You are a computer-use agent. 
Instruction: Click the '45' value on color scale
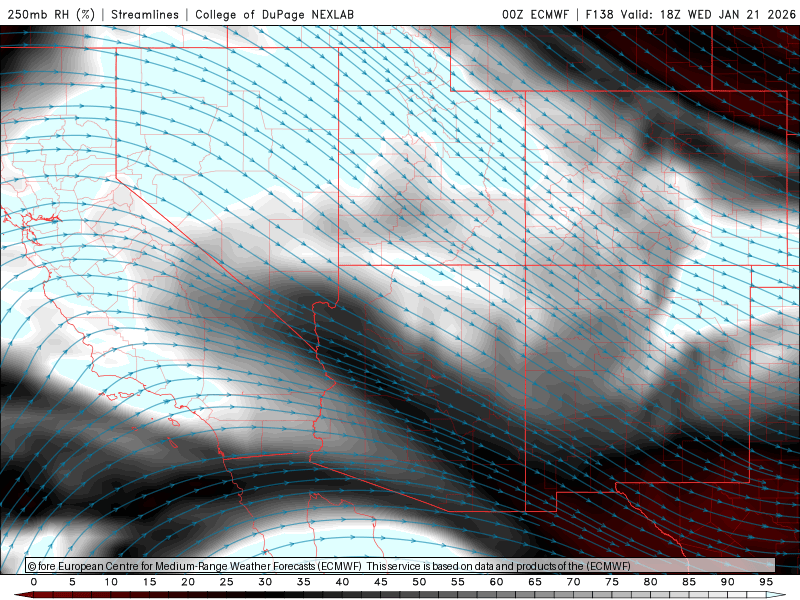click(x=381, y=582)
